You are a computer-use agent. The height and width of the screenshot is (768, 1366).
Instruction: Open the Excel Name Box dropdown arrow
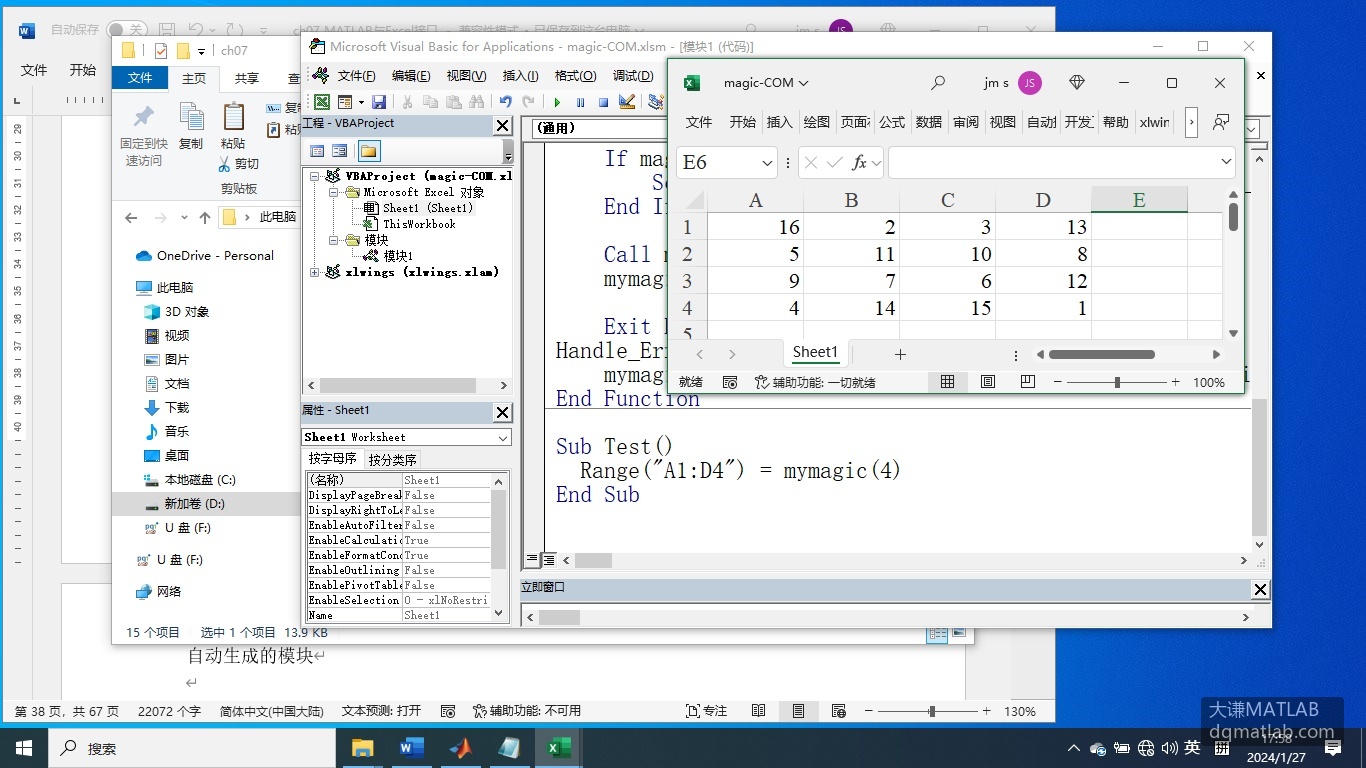tap(767, 163)
